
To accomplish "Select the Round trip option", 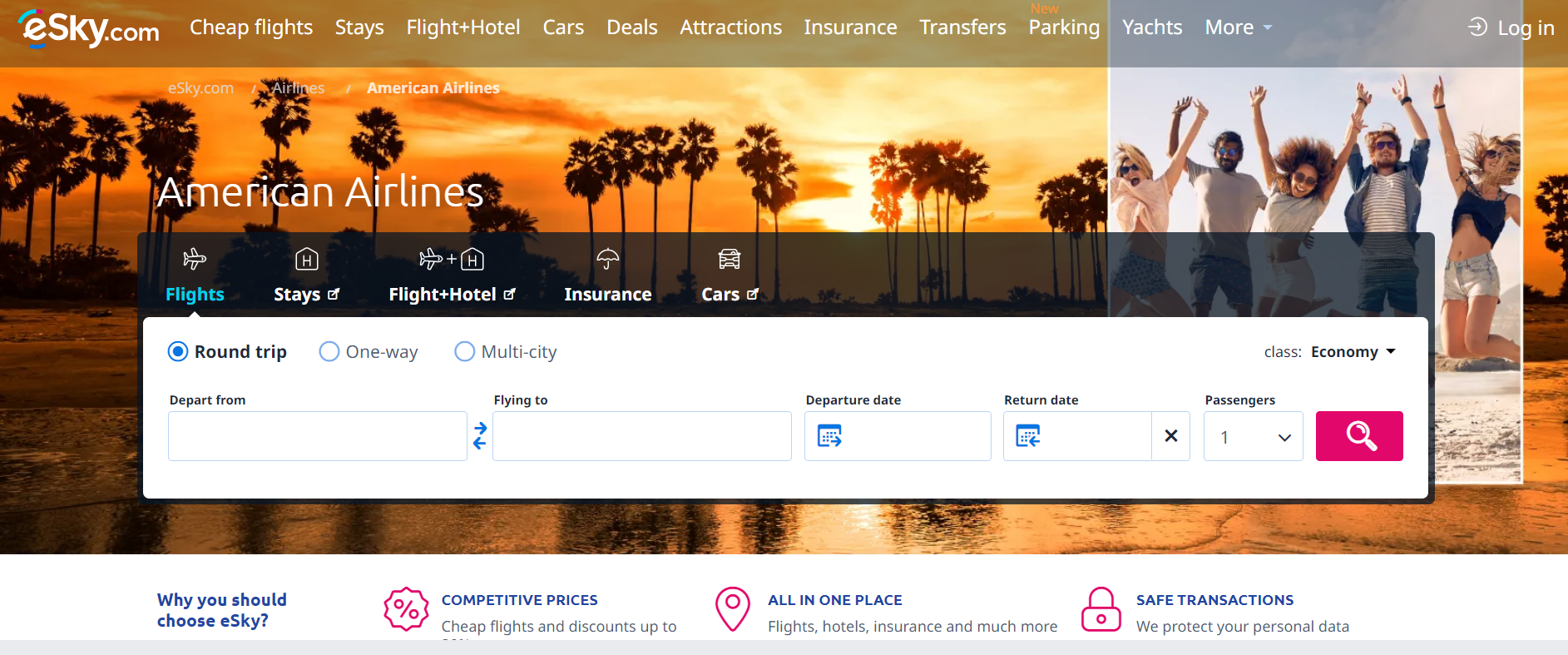I will pos(227,352).
